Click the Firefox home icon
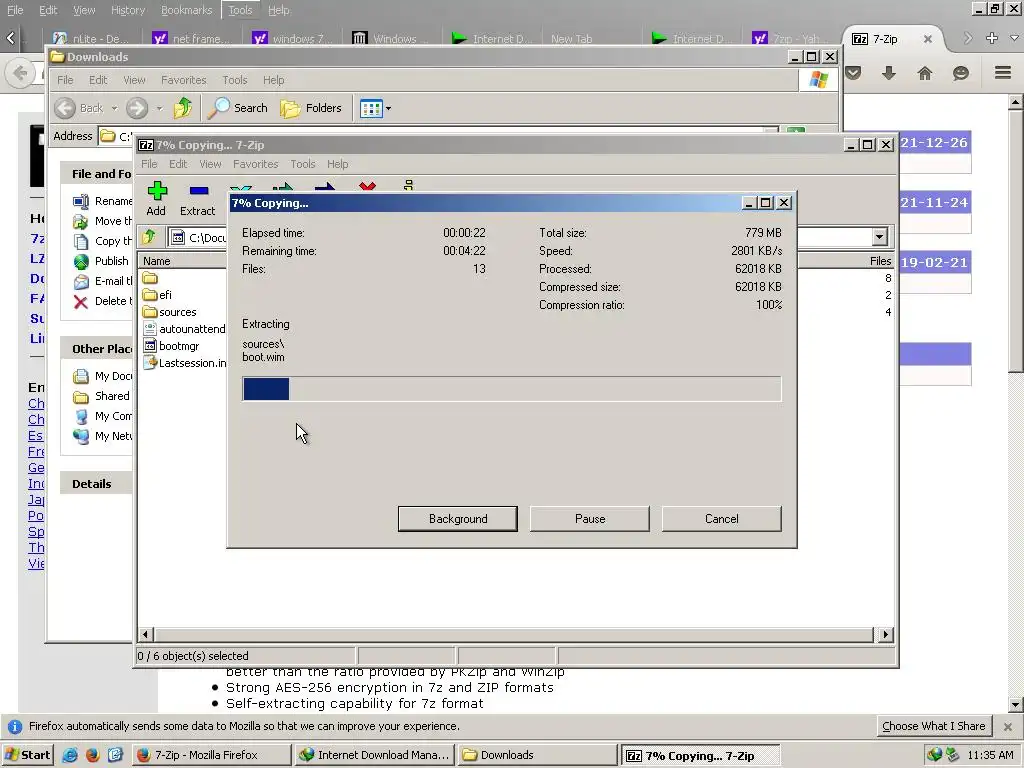Image resolution: width=1024 pixels, height=768 pixels. coord(925,73)
